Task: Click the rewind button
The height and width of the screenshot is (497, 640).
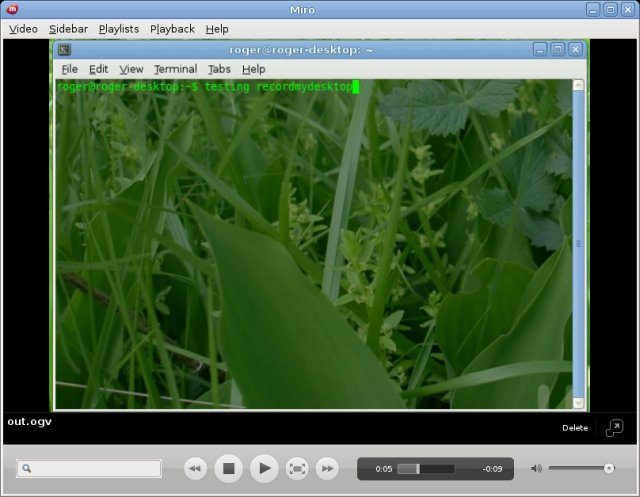Action: point(195,468)
